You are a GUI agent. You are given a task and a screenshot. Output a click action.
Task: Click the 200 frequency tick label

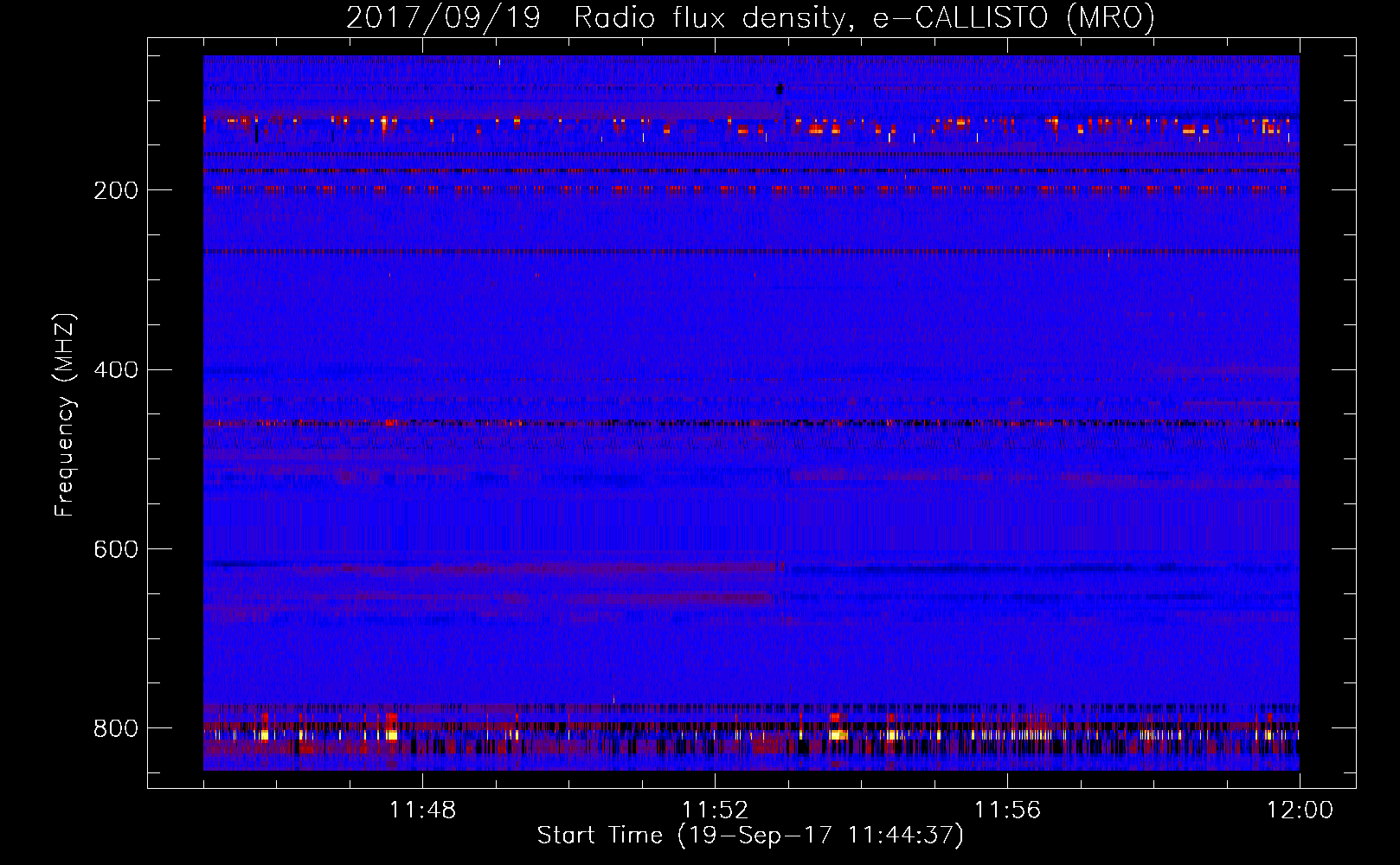116,190
